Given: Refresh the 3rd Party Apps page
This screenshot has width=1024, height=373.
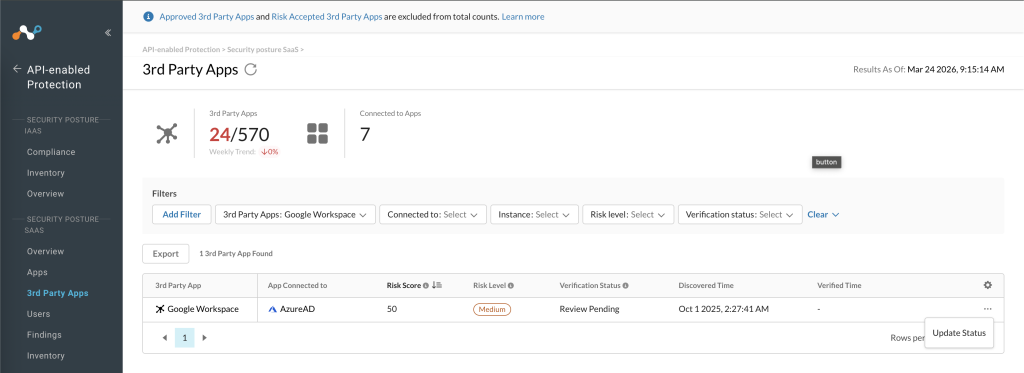Looking at the screenshot, I should tap(250, 70).
